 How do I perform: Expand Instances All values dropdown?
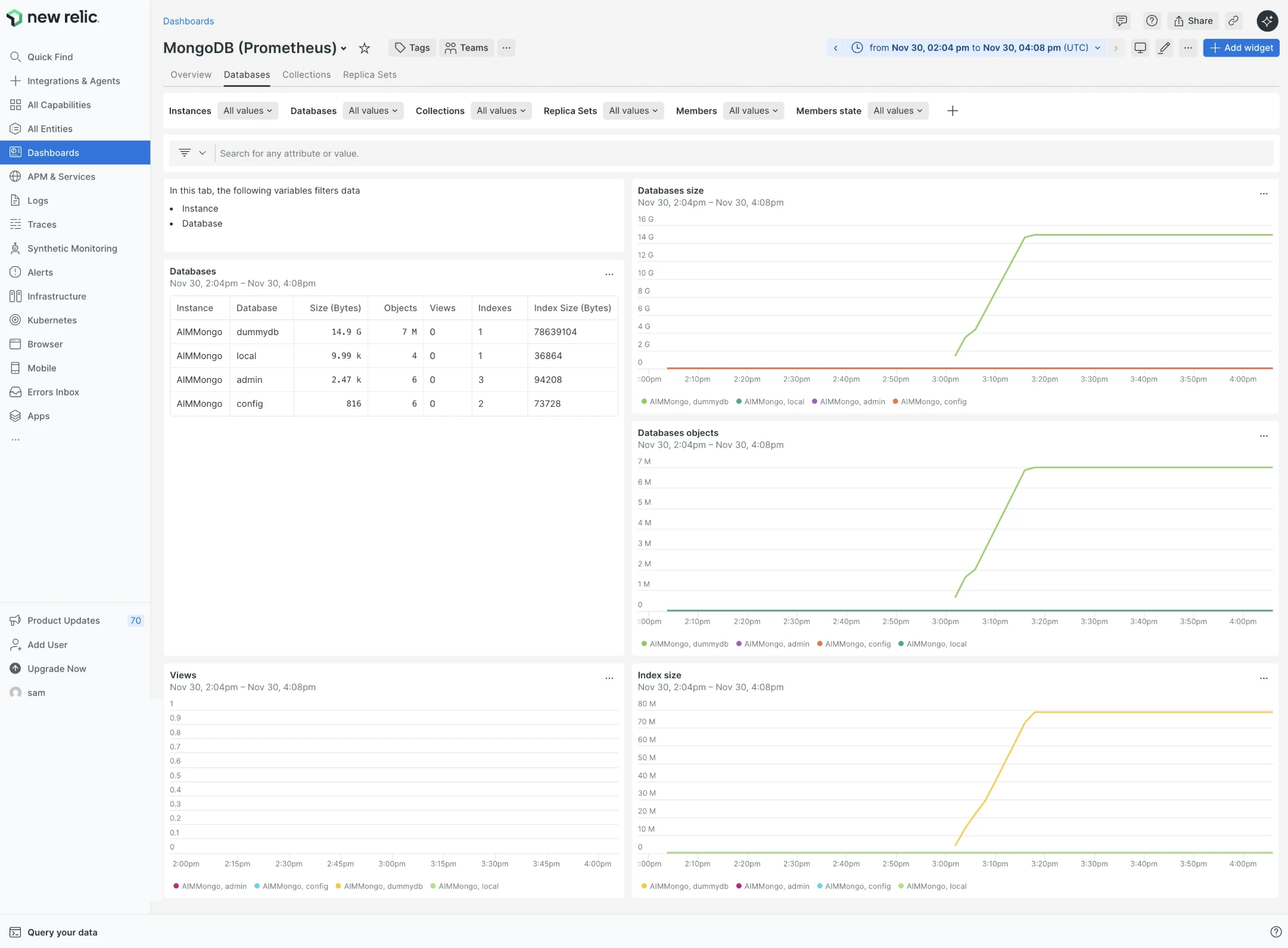[x=248, y=111]
